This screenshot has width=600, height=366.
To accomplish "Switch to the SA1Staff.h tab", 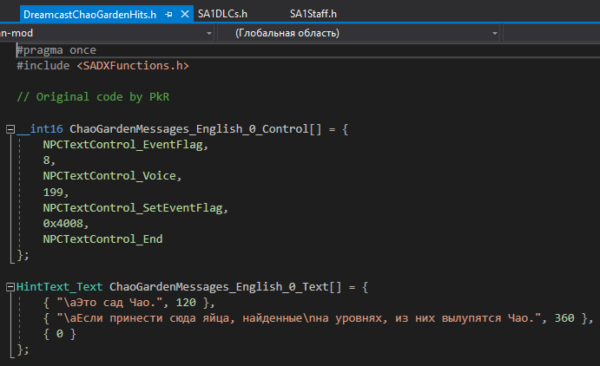I will coord(313,14).
